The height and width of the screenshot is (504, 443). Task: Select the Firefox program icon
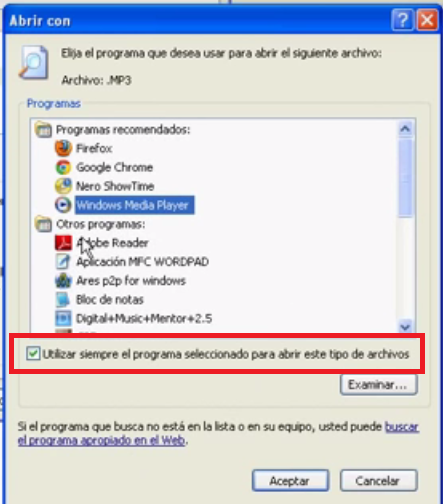pos(63,148)
